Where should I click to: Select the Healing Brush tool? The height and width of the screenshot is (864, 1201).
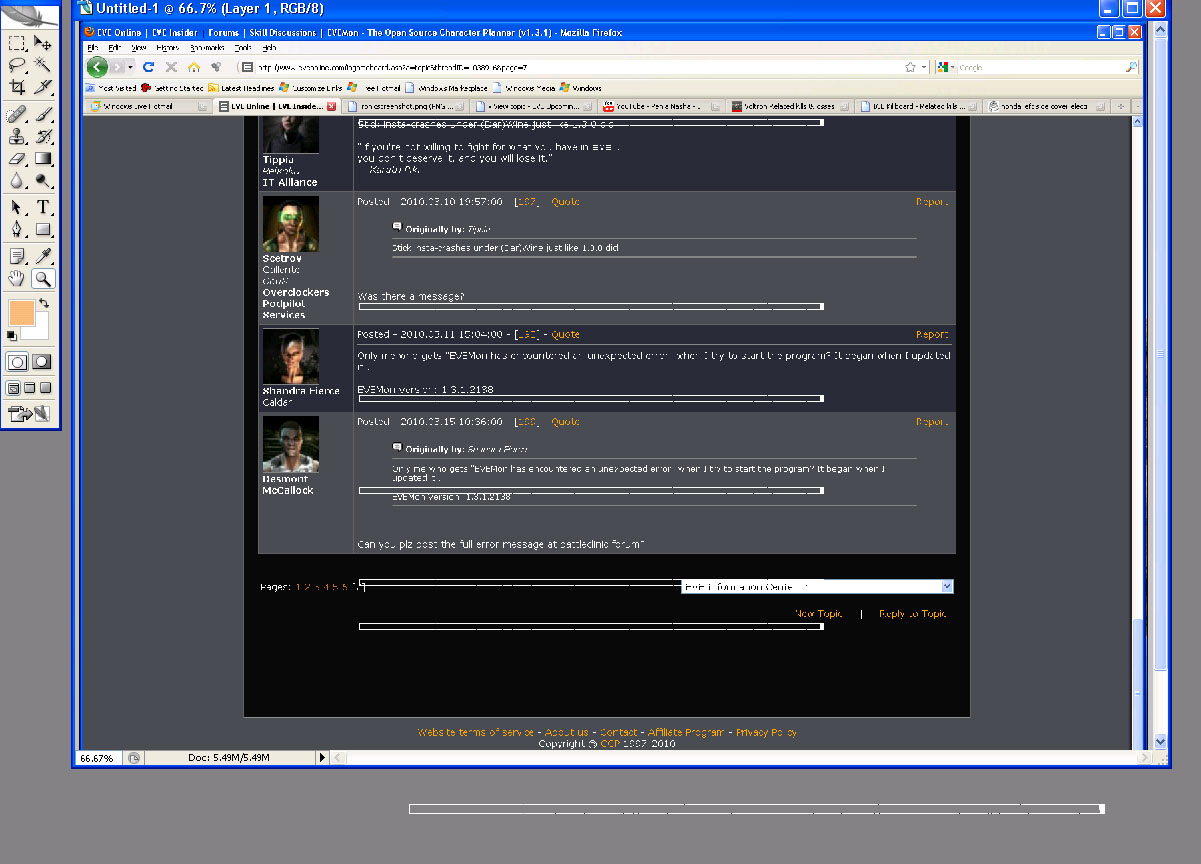click(17, 115)
